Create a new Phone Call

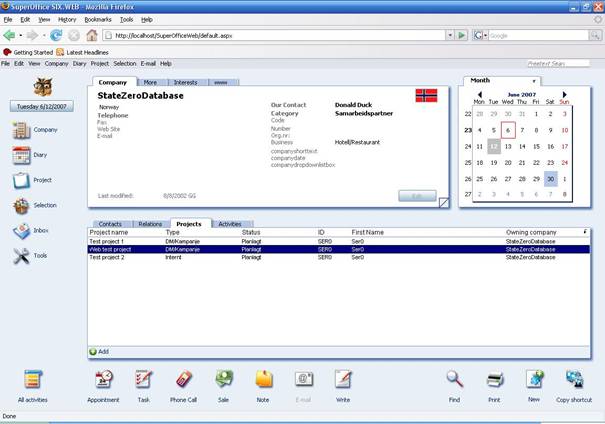pos(184,379)
